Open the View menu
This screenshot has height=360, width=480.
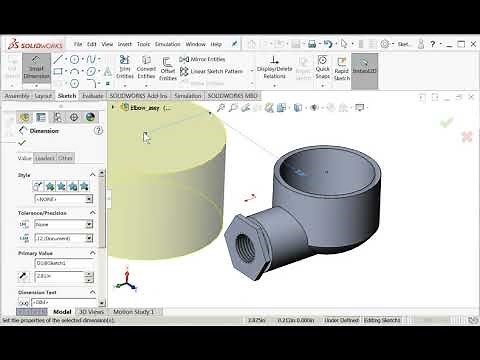coord(107,44)
